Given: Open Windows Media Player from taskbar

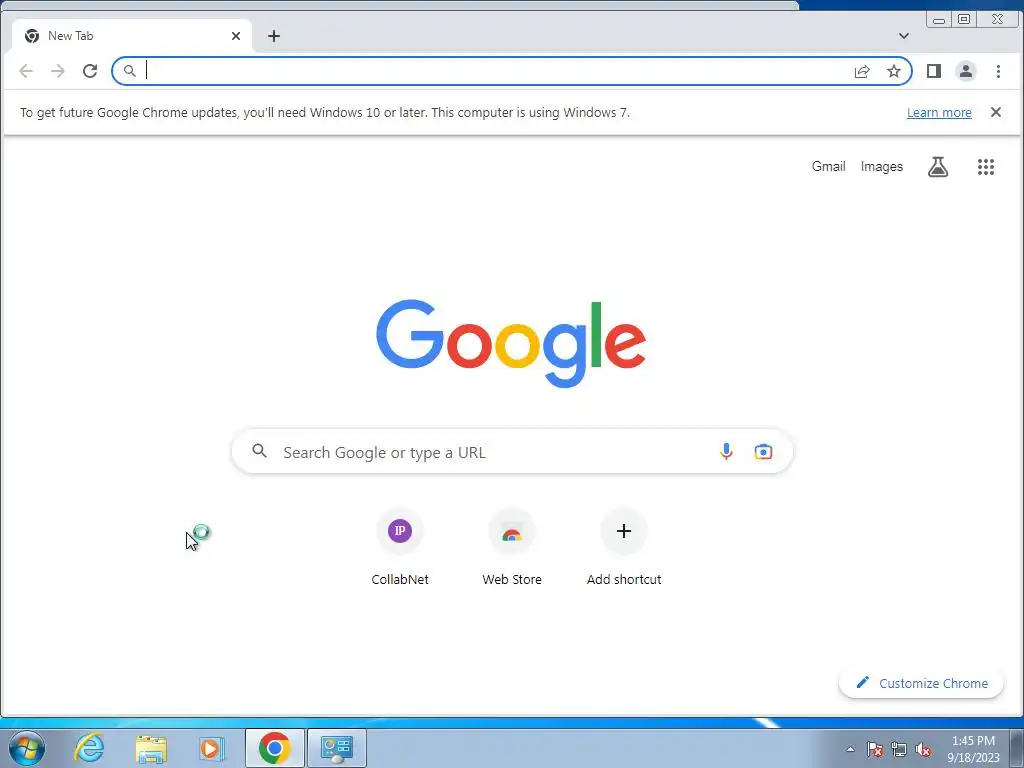Looking at the screenshot, I should 212,748.
